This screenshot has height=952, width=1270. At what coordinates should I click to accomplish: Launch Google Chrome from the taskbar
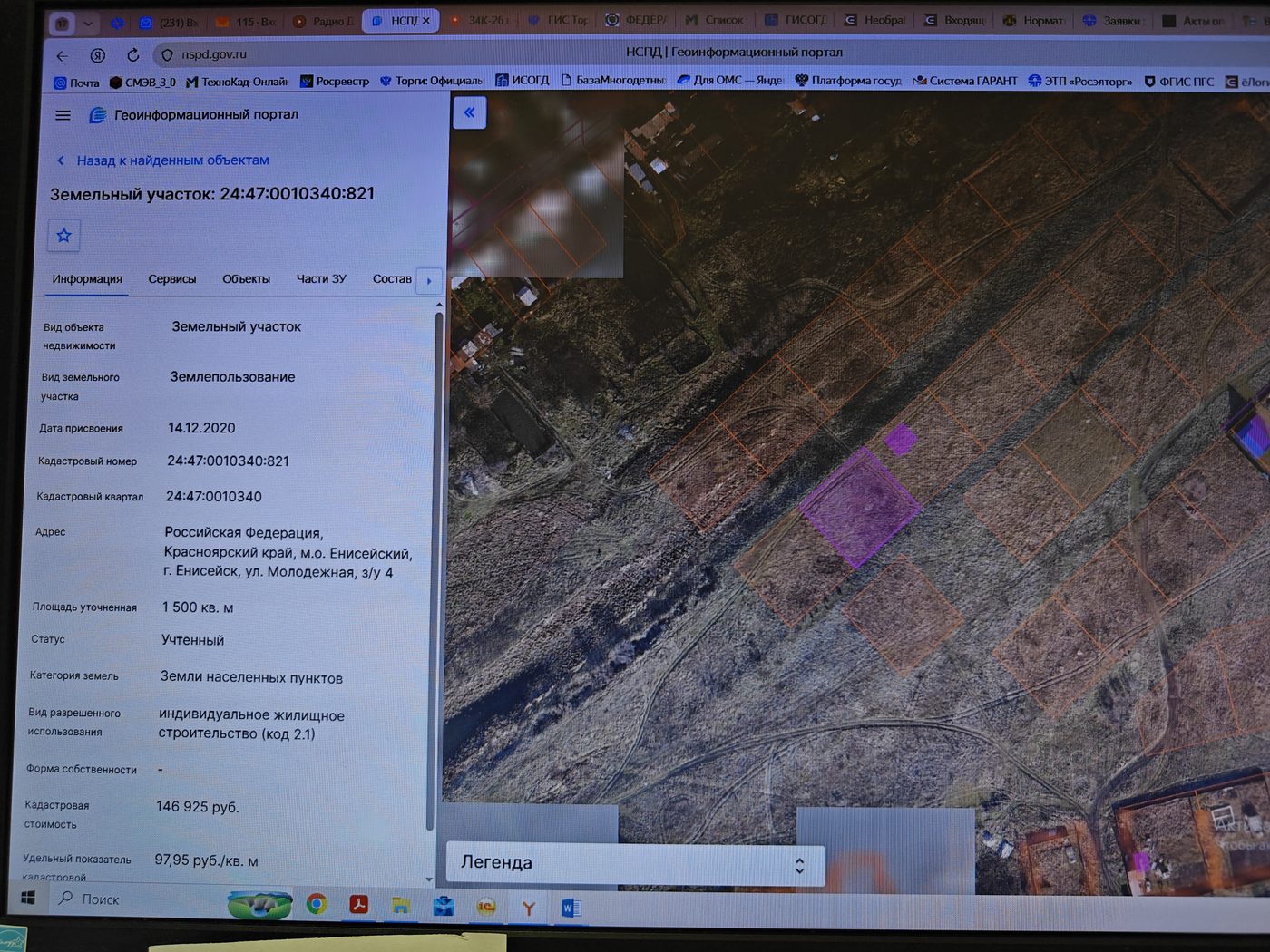[317, 903]
